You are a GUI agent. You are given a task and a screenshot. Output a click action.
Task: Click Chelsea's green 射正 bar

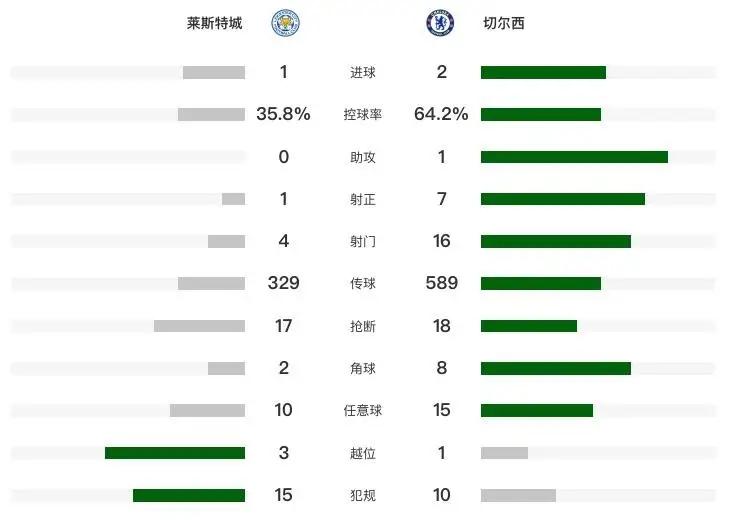563,199
